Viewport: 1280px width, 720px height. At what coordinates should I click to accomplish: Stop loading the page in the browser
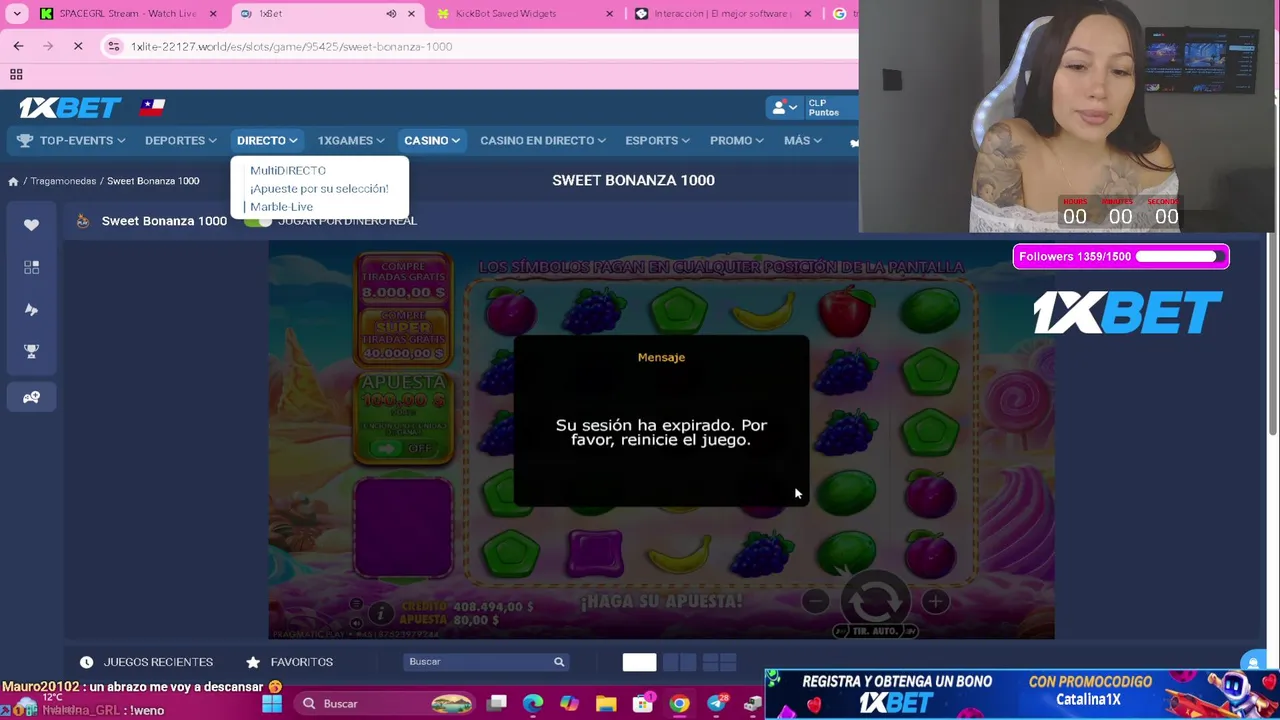click(x=78, y=46)
